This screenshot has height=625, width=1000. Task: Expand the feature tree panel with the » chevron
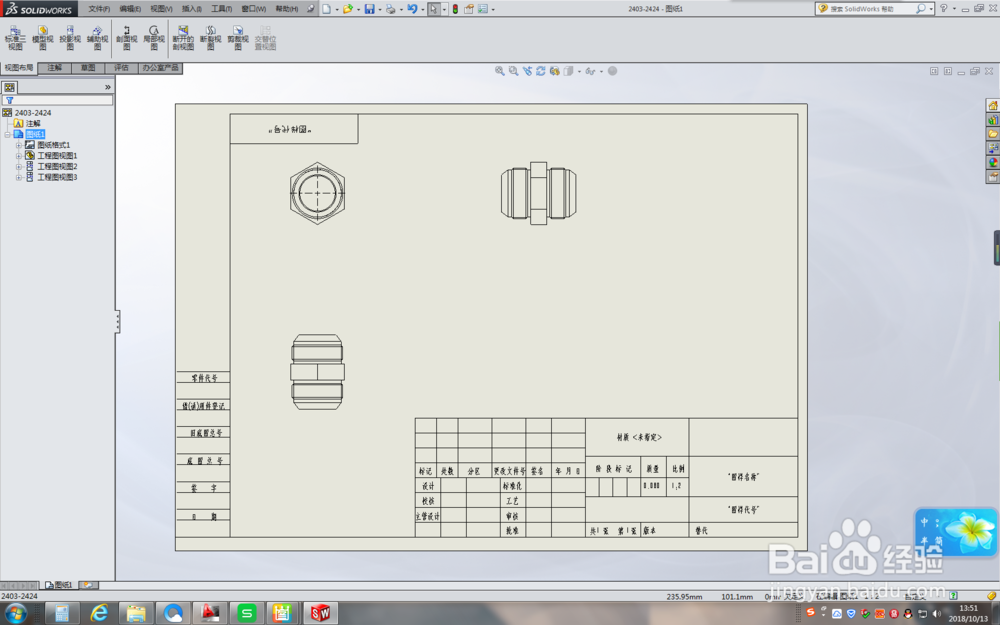(107, 87)
